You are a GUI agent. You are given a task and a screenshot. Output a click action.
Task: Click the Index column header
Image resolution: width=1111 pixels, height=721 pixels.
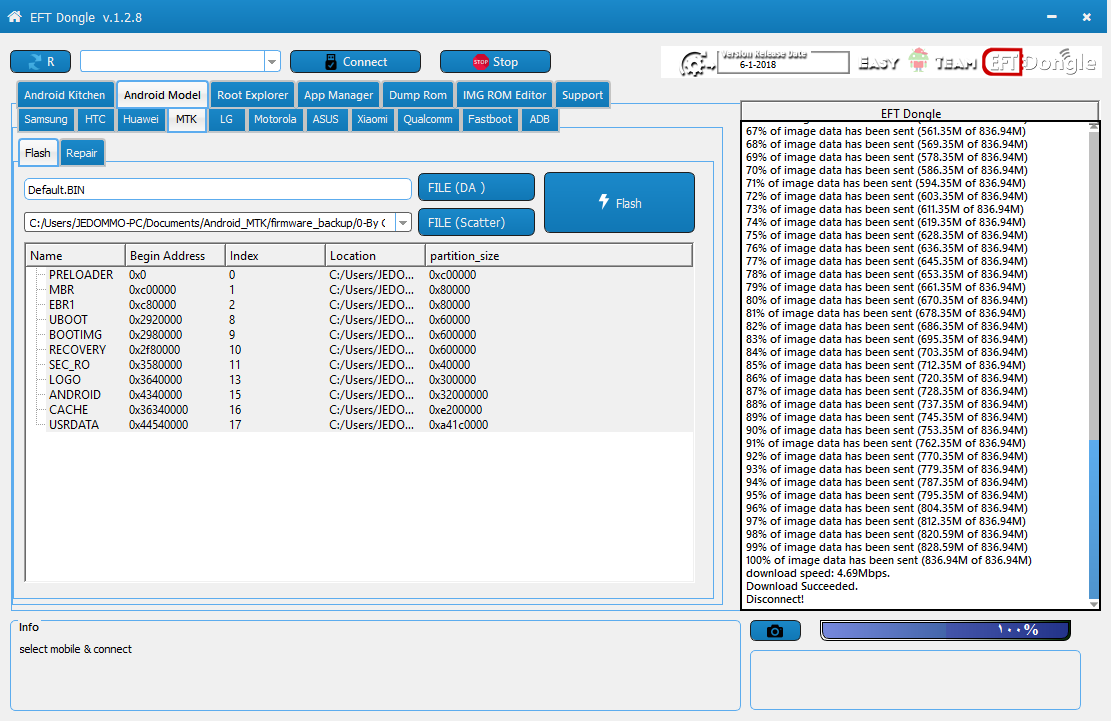(x=275, y=256)
